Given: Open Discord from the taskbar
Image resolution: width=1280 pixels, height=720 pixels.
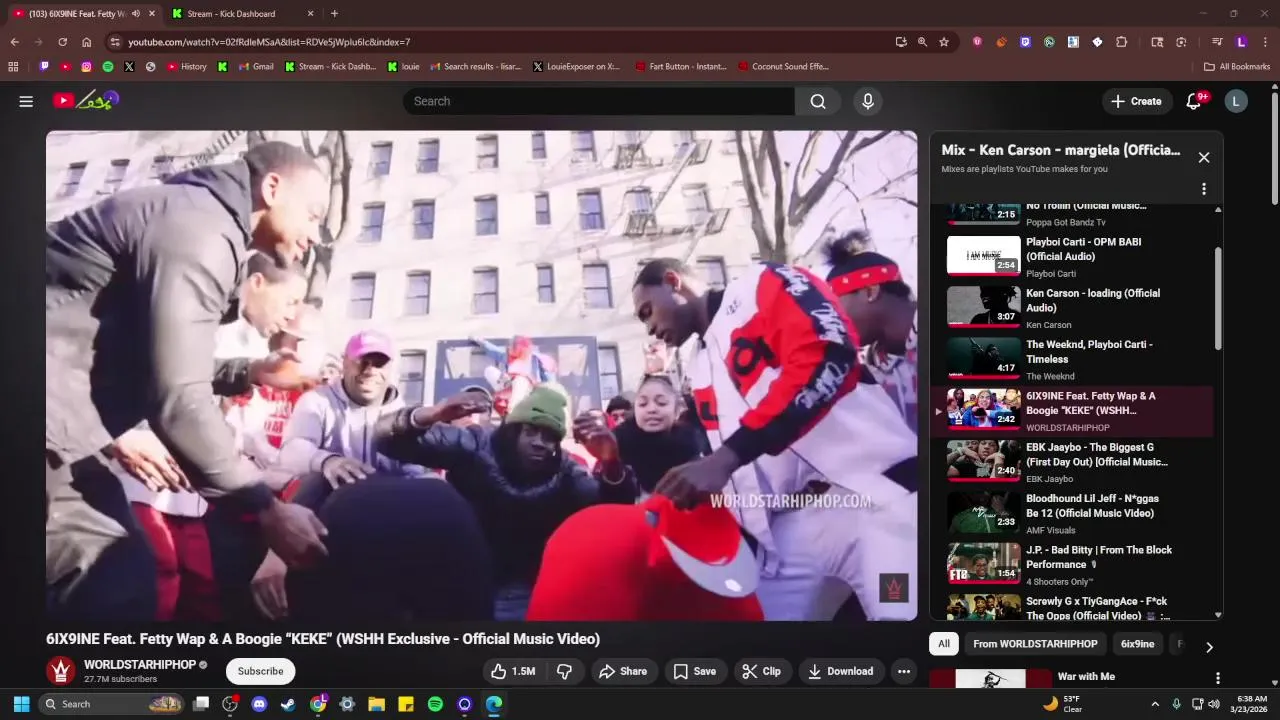Looking at the screenshot, I should pos(260,704).
